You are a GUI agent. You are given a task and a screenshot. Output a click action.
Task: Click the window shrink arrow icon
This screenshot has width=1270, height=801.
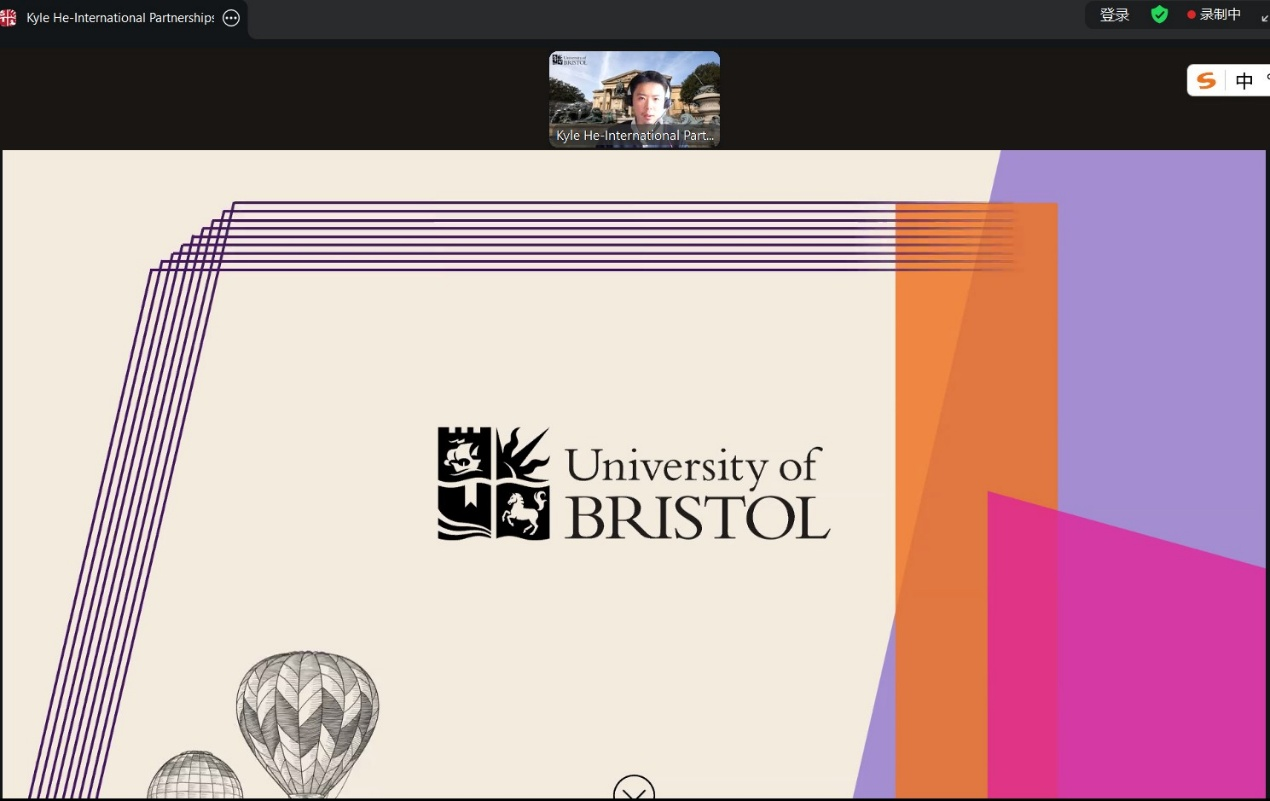pos(1264,17)
